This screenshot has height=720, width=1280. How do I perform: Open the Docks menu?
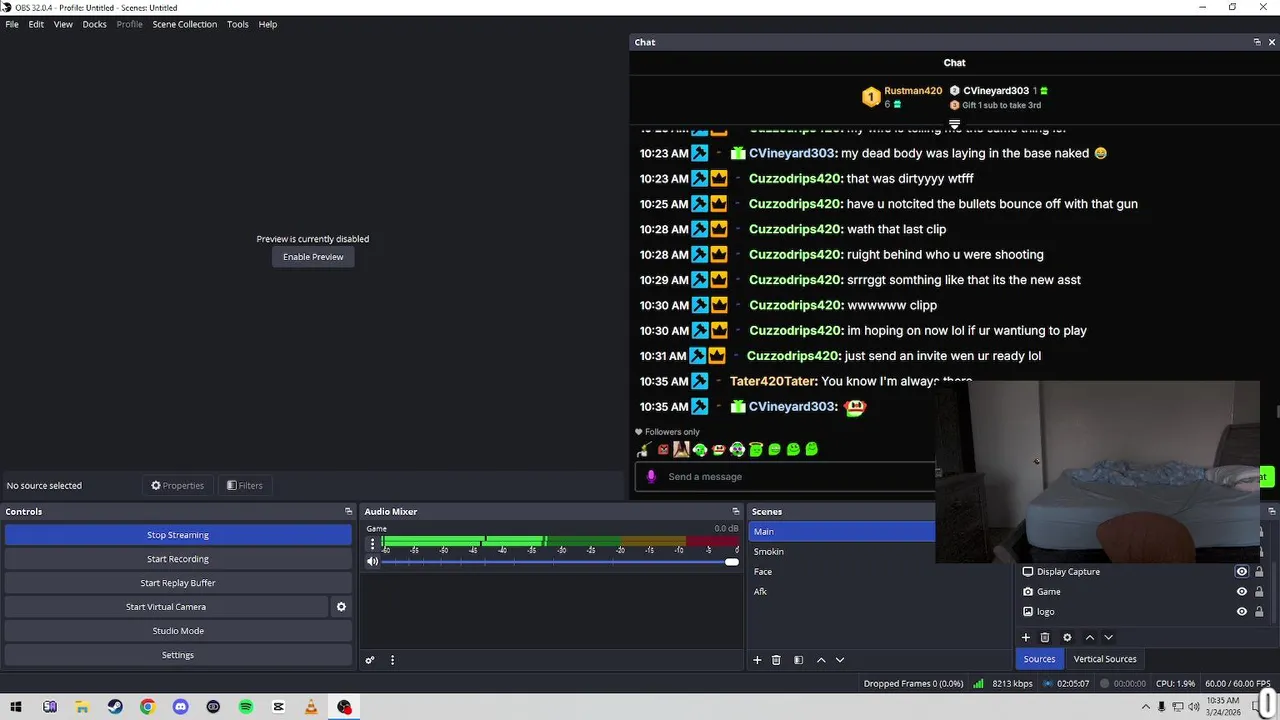tap(94, 24)
